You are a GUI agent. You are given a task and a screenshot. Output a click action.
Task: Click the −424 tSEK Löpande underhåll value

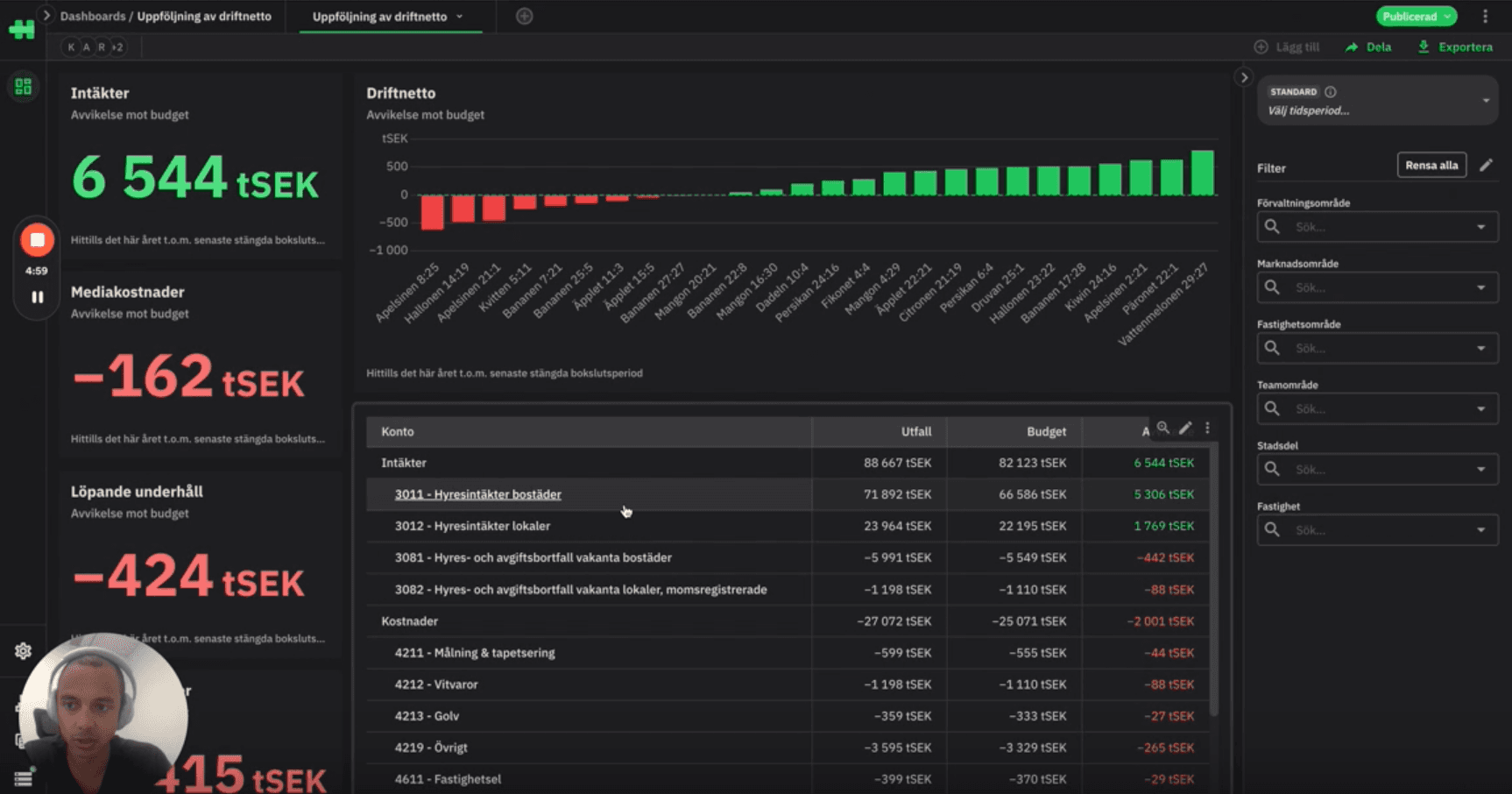pyautogui.click(x=188, y=577)
